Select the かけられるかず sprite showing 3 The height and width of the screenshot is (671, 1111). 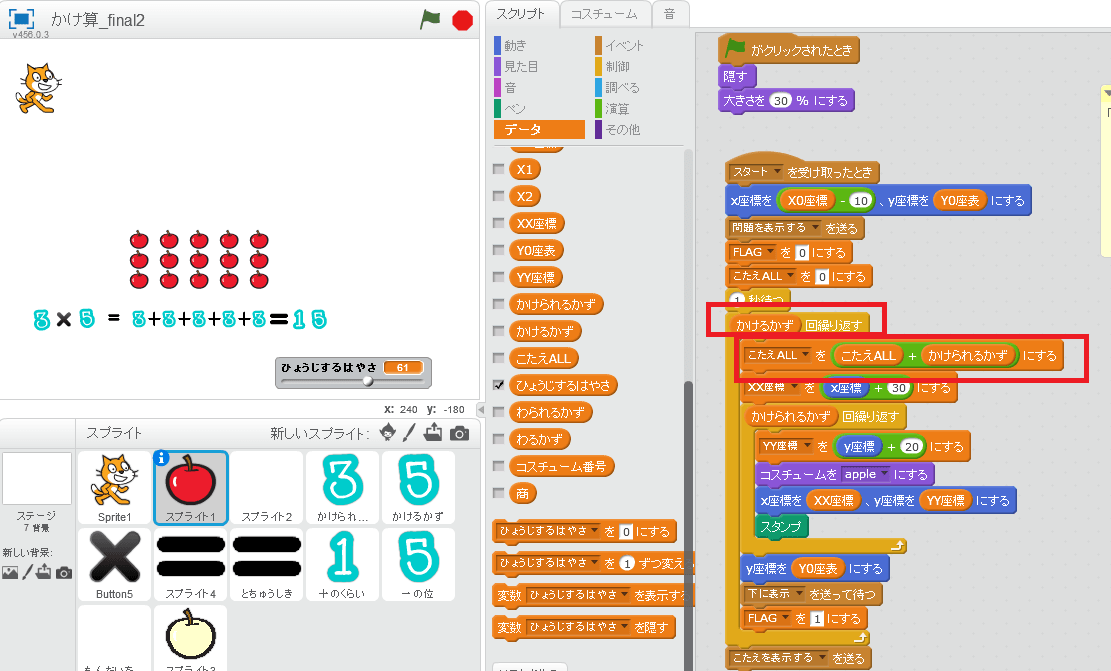tap(342, 487)
